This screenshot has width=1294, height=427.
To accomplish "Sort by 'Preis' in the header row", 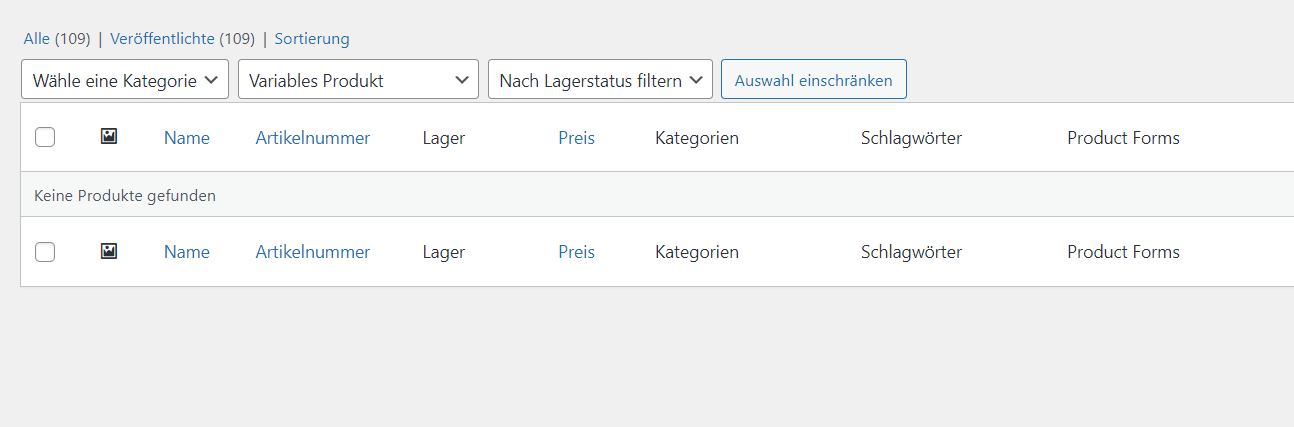I will (x=576, y=138).
